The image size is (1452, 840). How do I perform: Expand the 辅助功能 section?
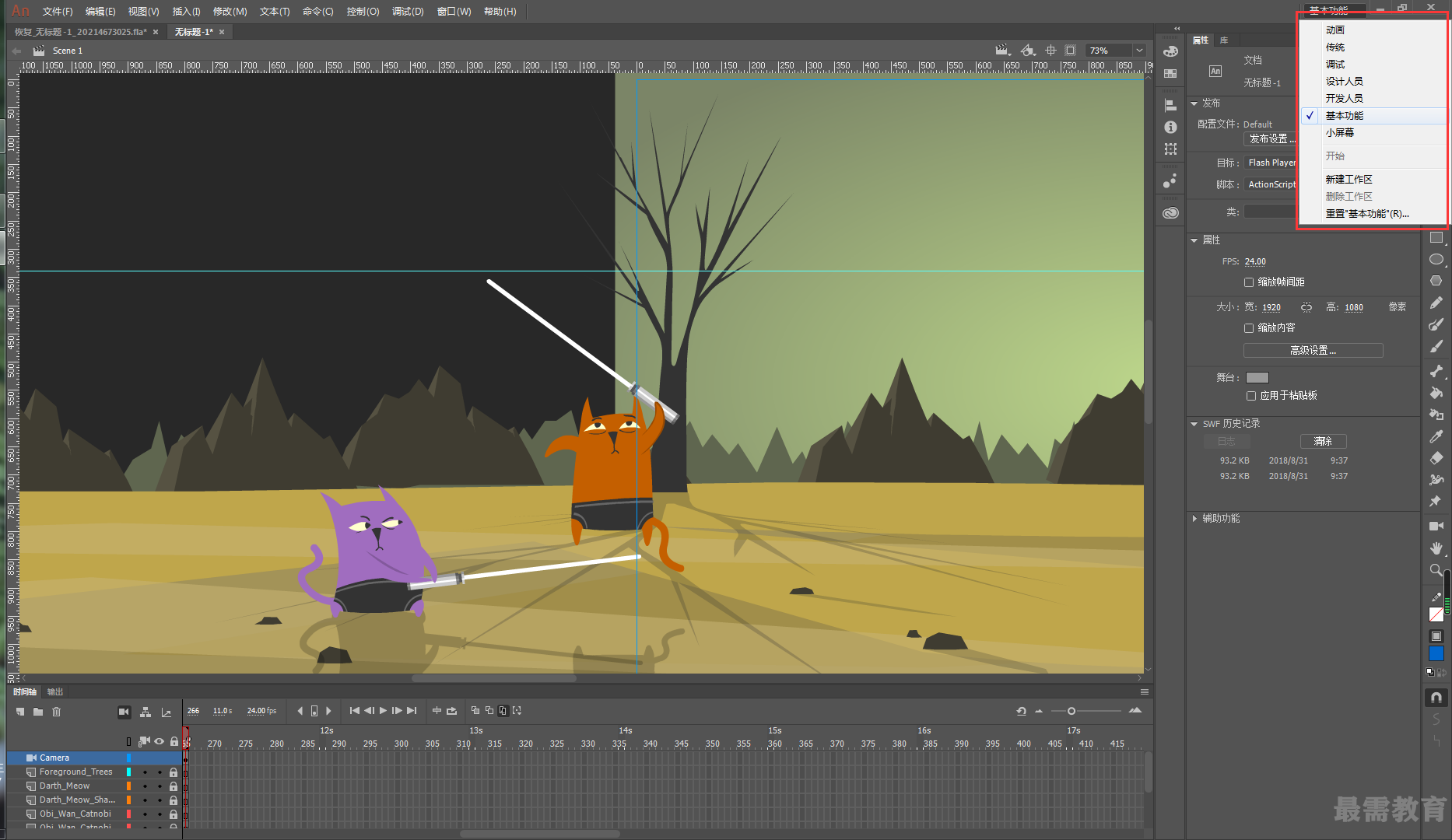coord(1194,519)
